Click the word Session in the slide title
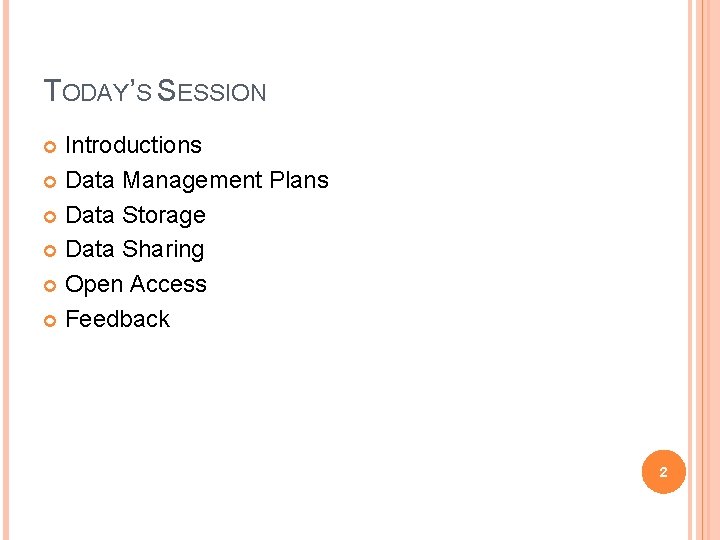The width and height of the screenshot is (720, 540). (213, 92)
